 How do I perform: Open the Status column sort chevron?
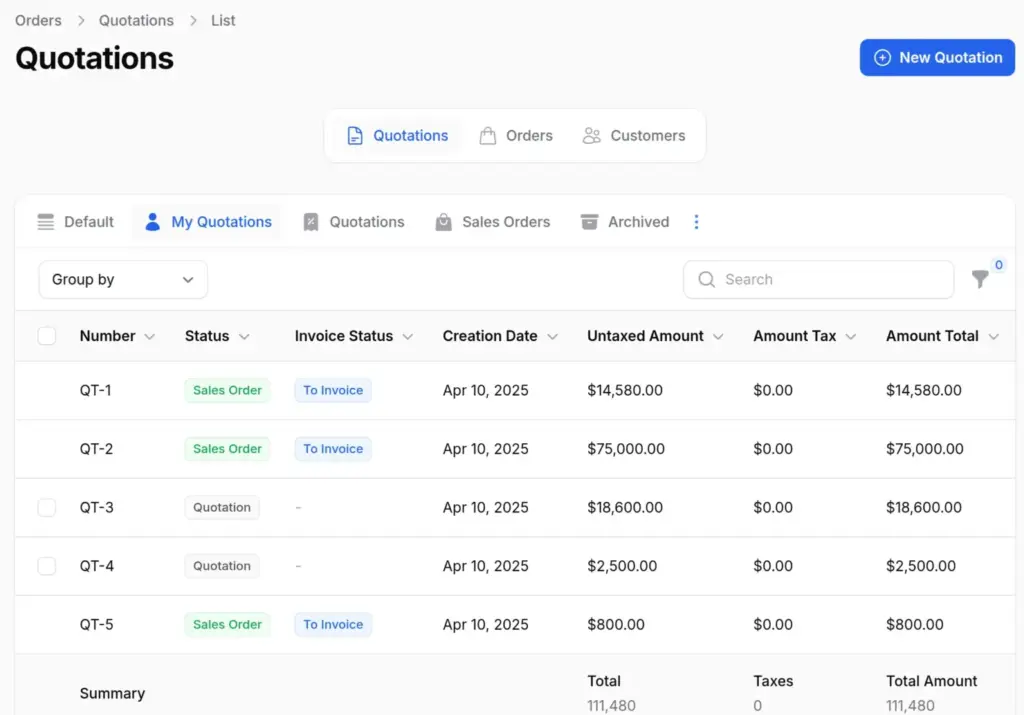[x=244, y=337]
